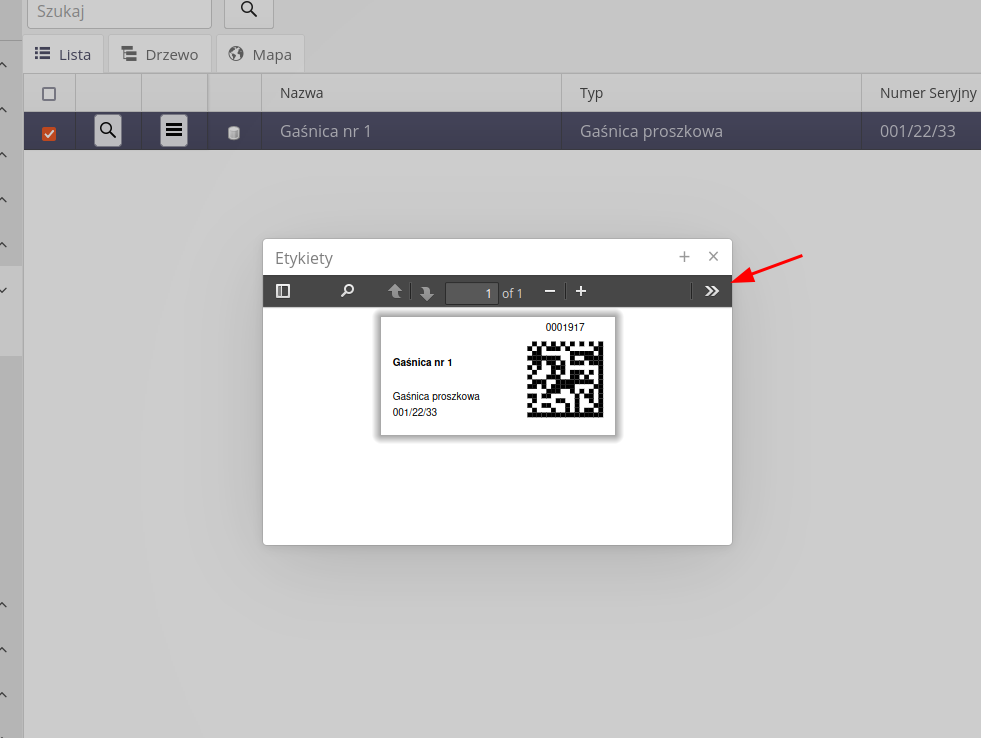Switch to the Drzewo tab
The height and width of the screenshot is (738, 981).
pyautogui.click(x=160, y=54)
